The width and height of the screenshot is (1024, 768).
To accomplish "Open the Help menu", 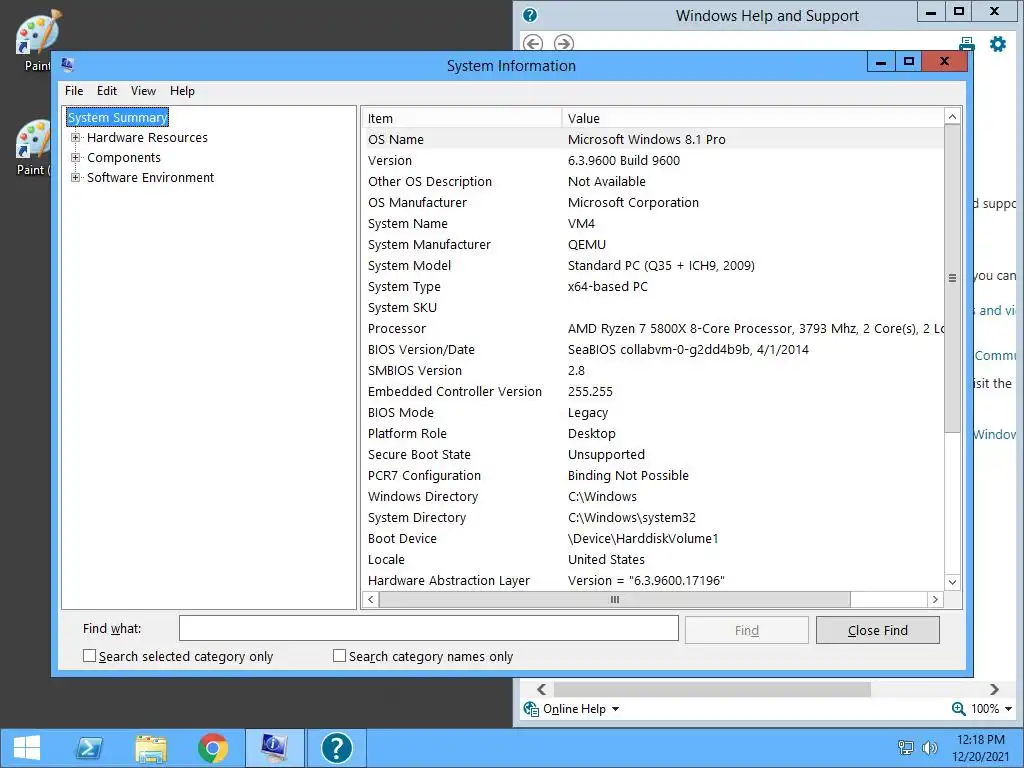I will [x=182, y=91].
